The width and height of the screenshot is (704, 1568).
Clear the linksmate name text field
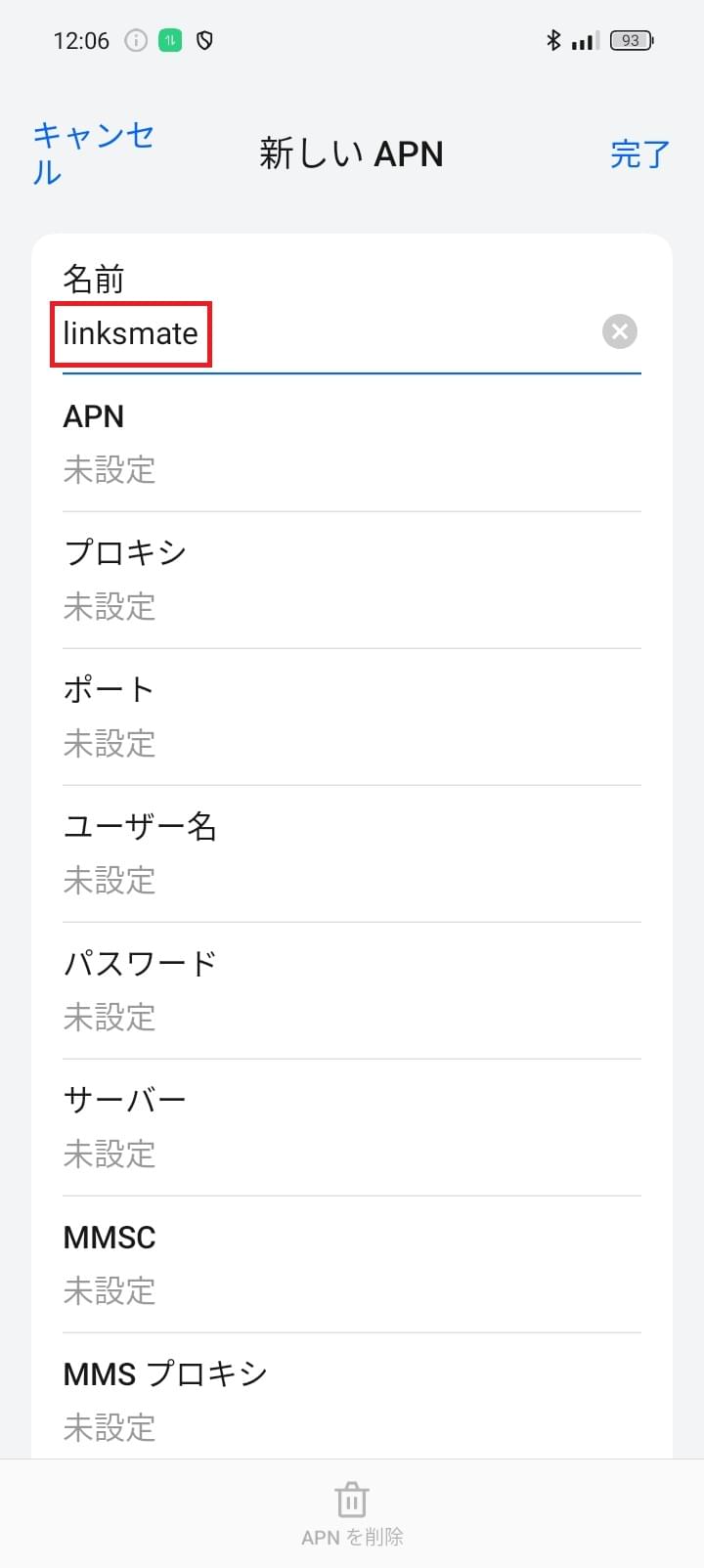click(x=619, y=332)
